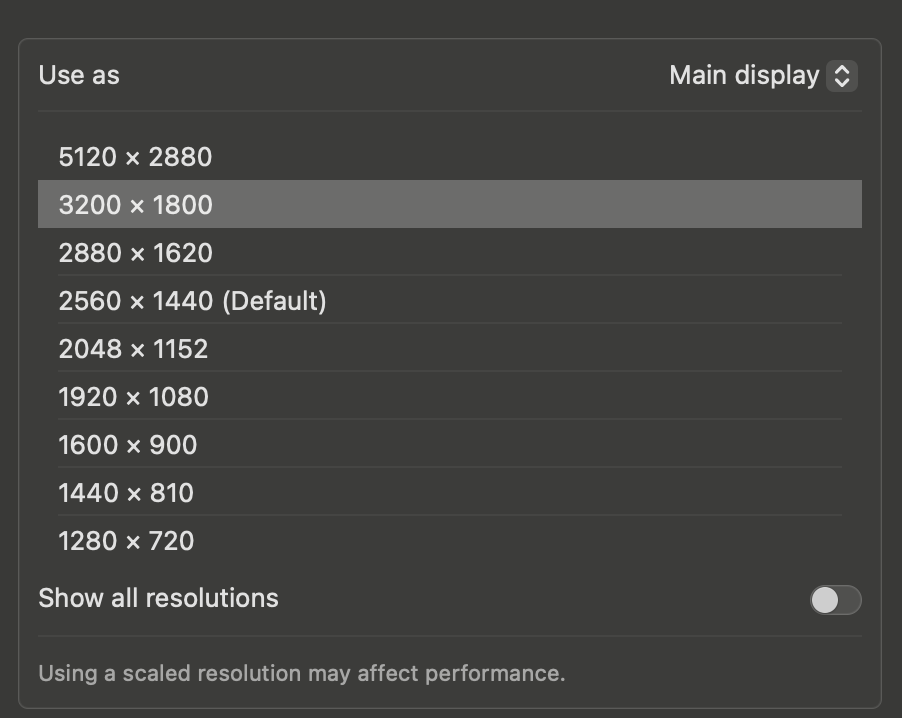
Task: Pick the 1920 × 1080 resolution
Action: [x=134, y=397]
